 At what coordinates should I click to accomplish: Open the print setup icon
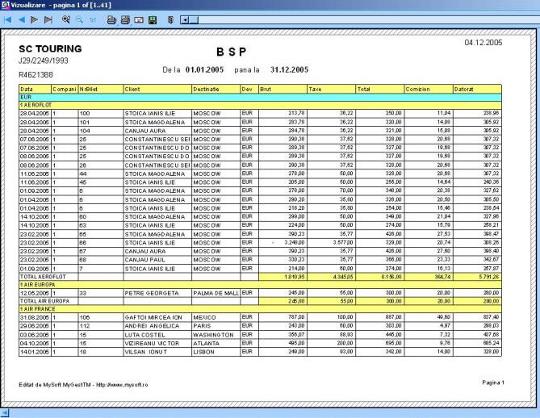[125, 20]
